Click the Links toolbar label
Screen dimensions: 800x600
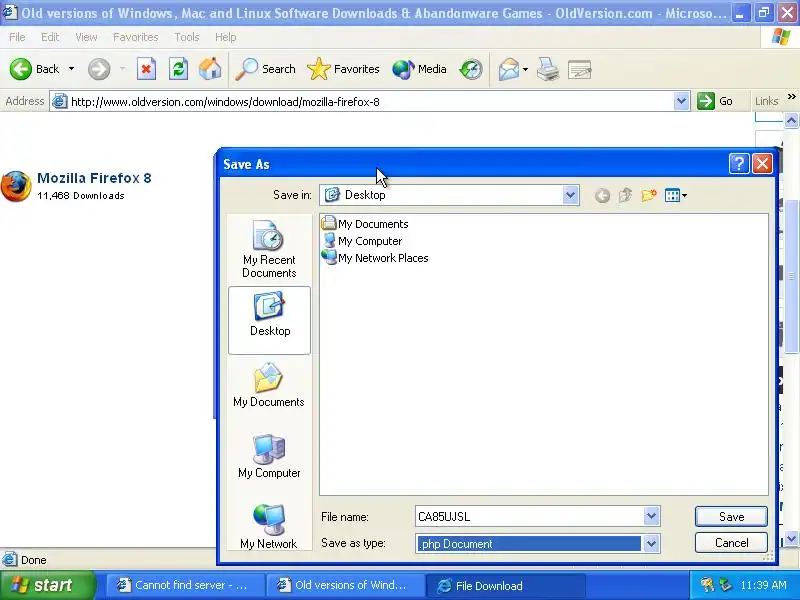pos(766,102)
